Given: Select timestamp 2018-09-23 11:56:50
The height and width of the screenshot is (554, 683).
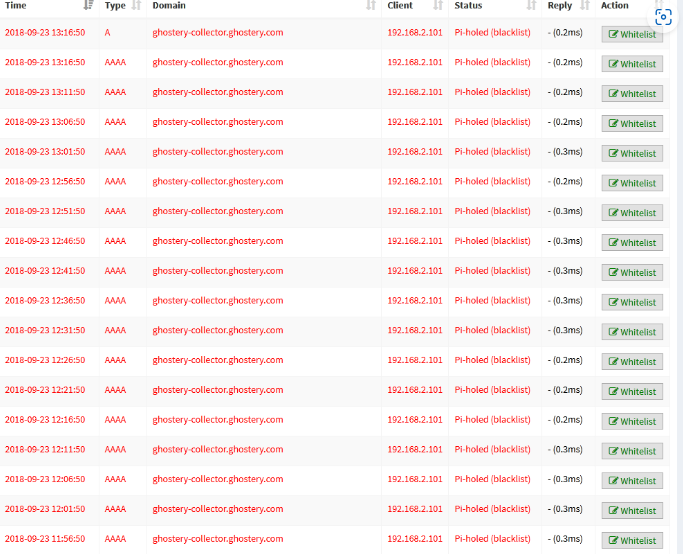Looking at the screenshot, I should 45,539.
